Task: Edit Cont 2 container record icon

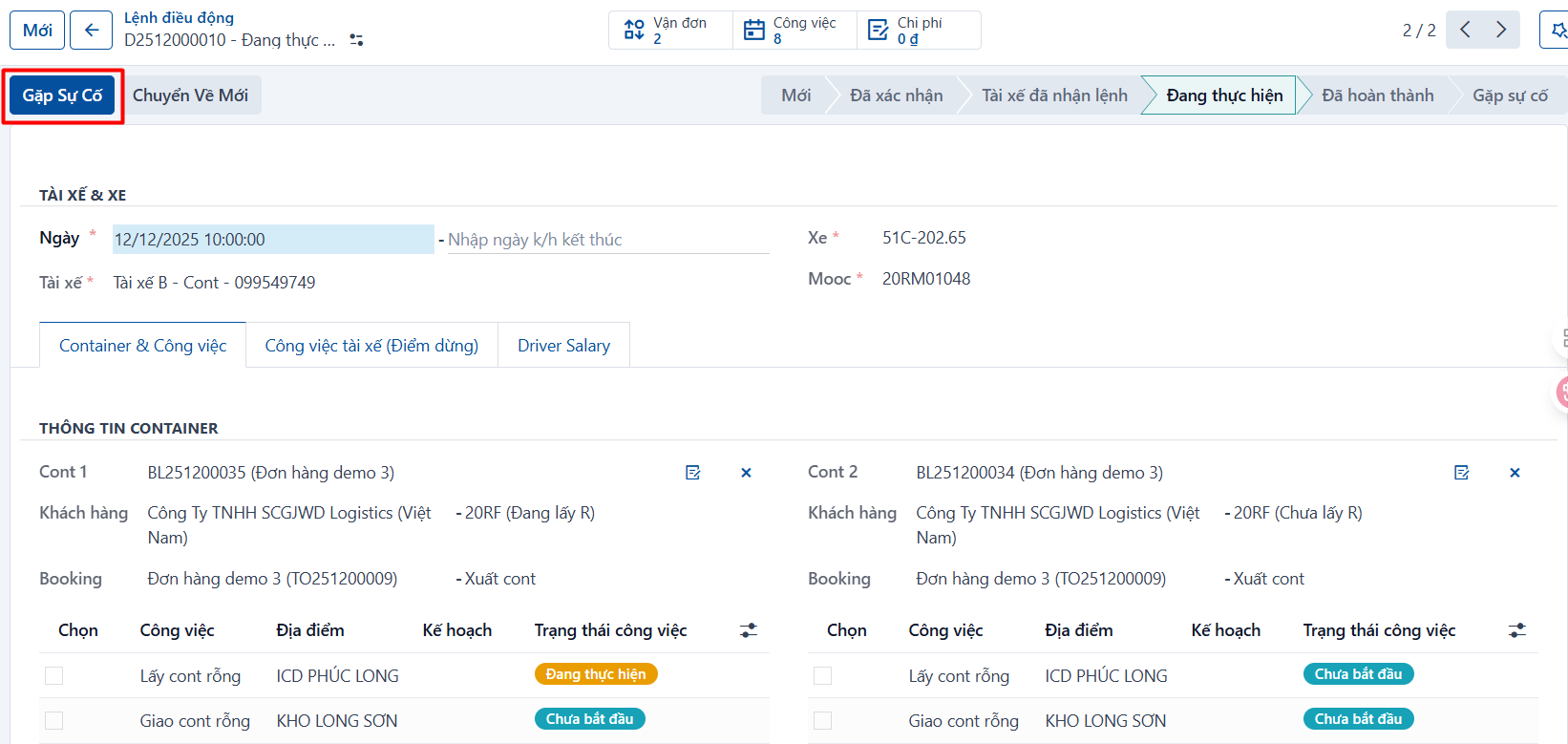Action: (x=1462, y=473)
